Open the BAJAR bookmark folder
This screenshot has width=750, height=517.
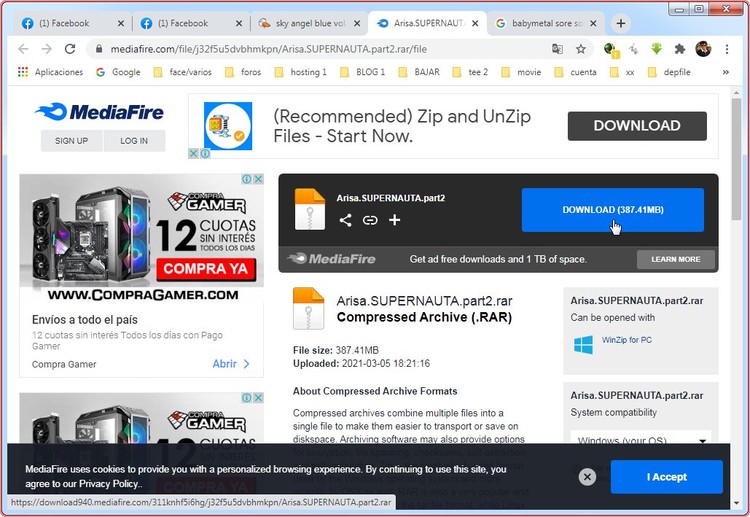(x=419, y=72)
